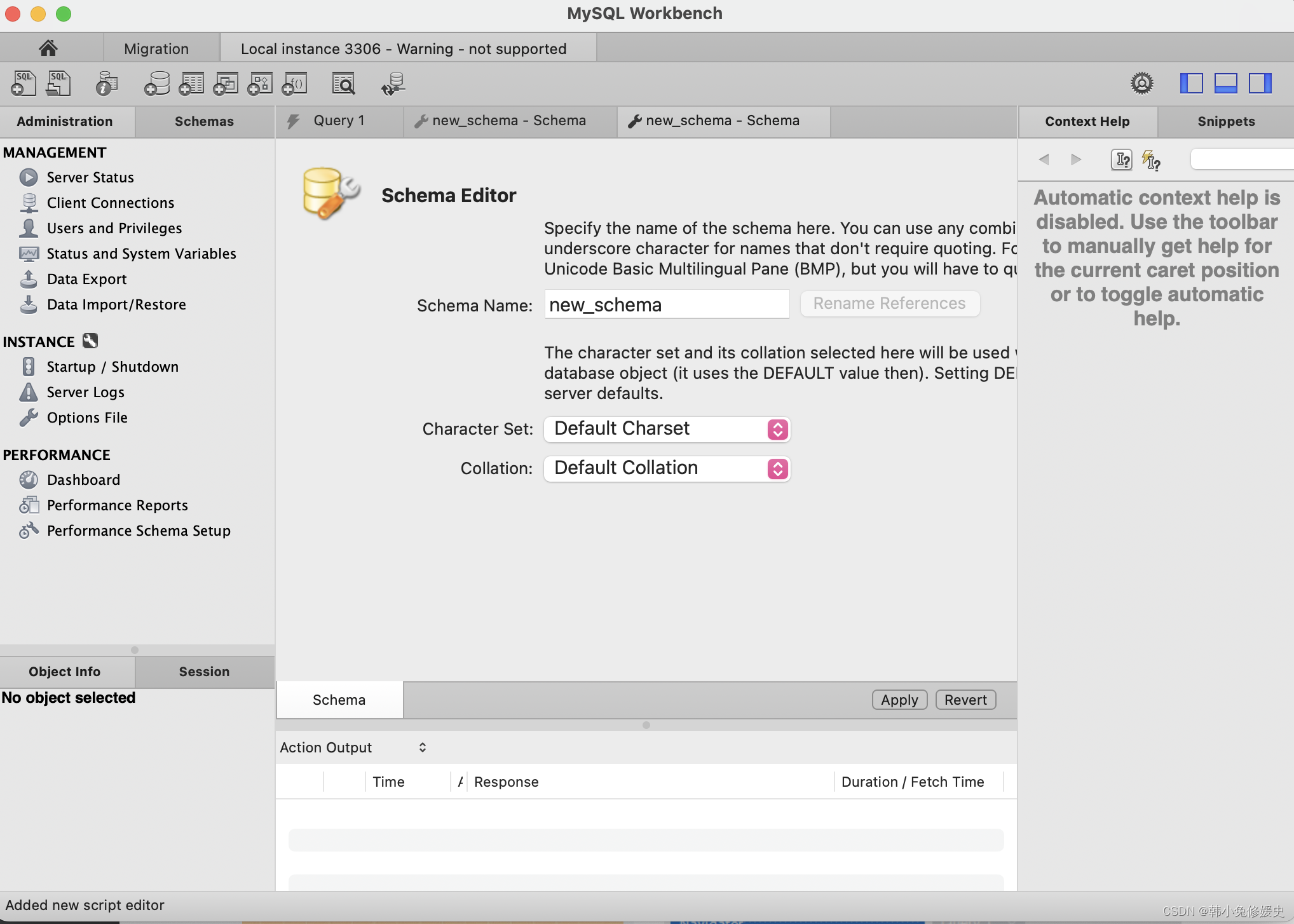The image size is (1294, 924).
Task: Open SQL script file icon
Action: (58, 83)
